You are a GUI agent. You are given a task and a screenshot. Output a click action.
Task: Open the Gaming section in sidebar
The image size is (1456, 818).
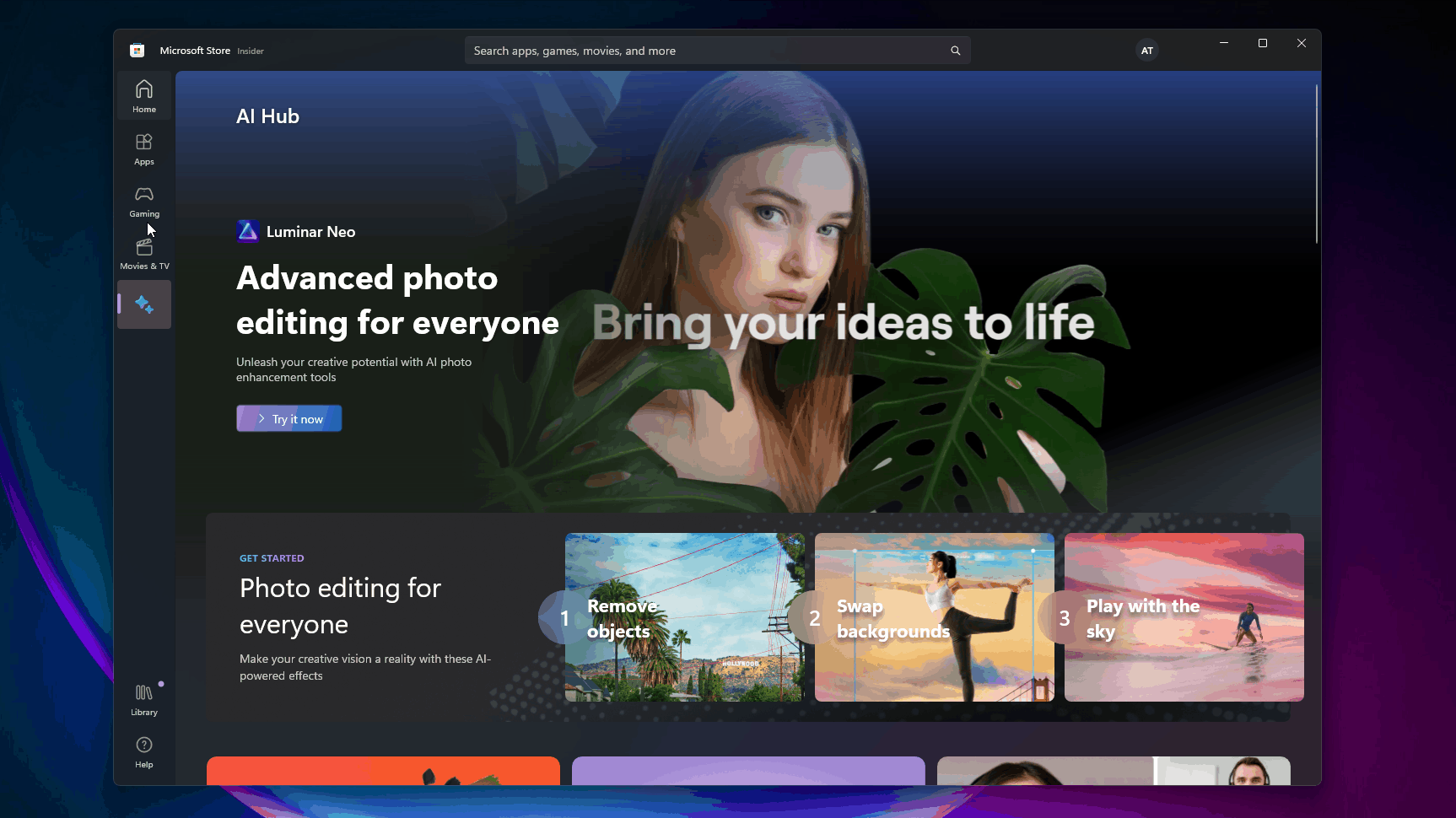144,202
